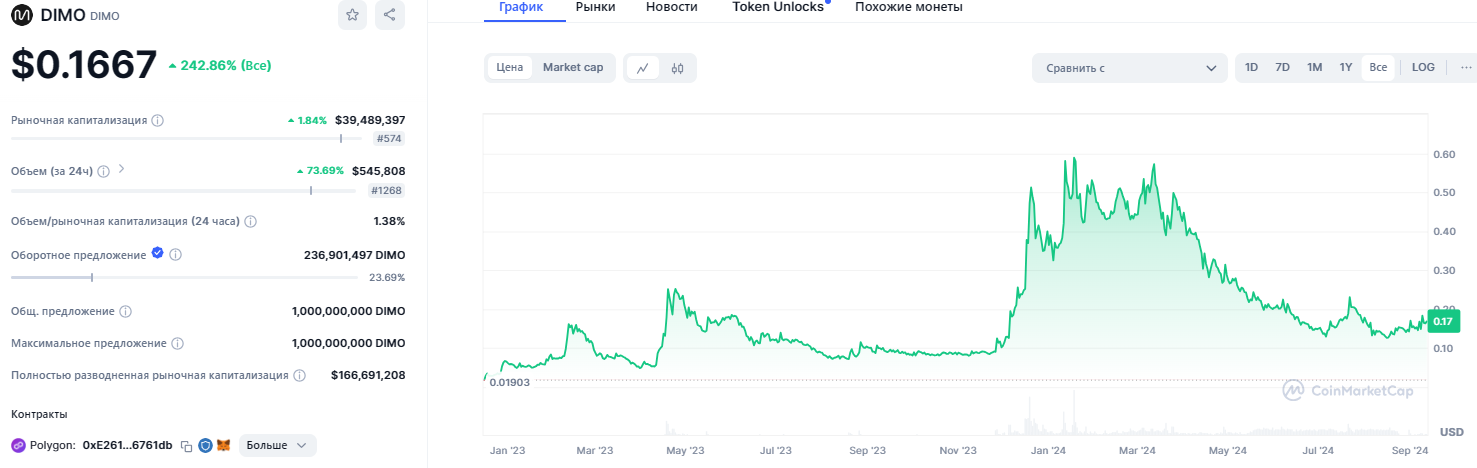
Task: Info icon next to Максимальное предложение
Action: [x=177, y=343]
